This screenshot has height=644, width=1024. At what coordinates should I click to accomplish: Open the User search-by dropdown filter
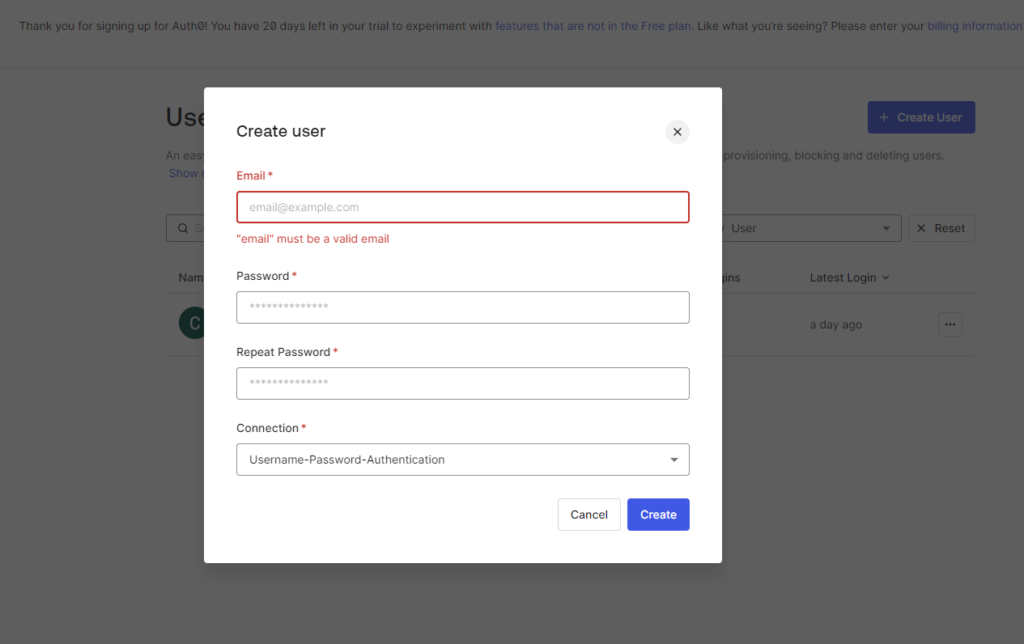pyautogui.click(x=810, y=228)
